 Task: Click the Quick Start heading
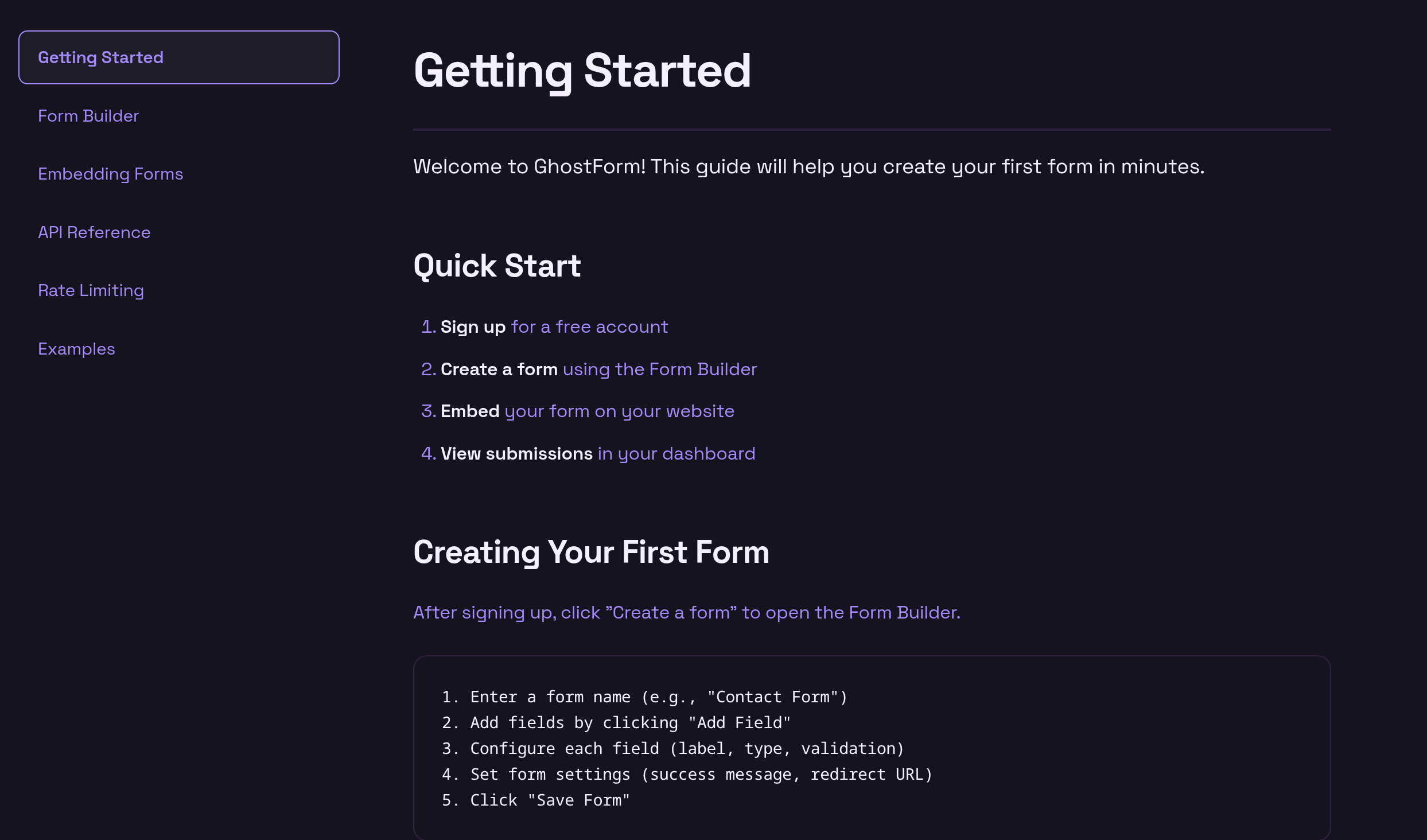497,265
